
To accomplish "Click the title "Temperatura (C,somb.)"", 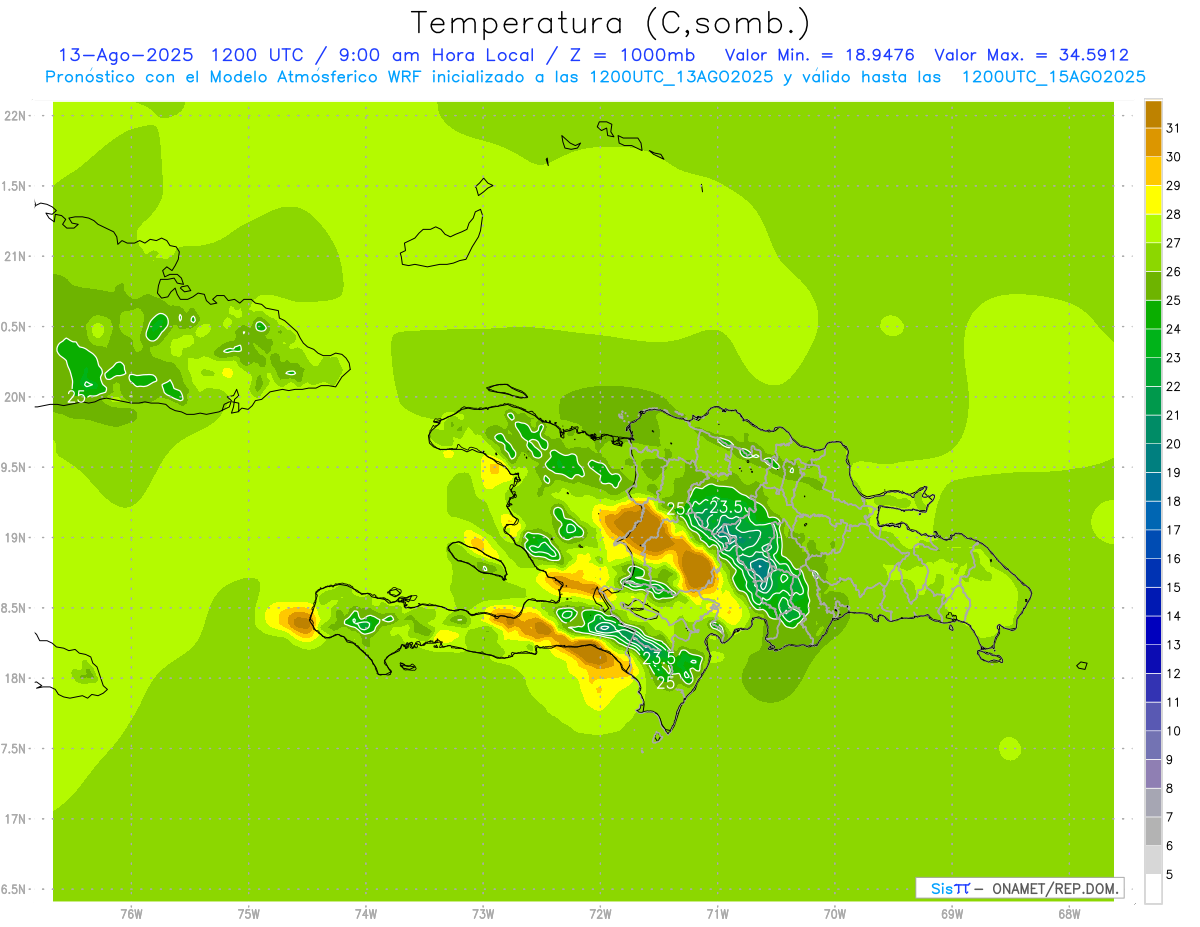I will coord(611,22).
